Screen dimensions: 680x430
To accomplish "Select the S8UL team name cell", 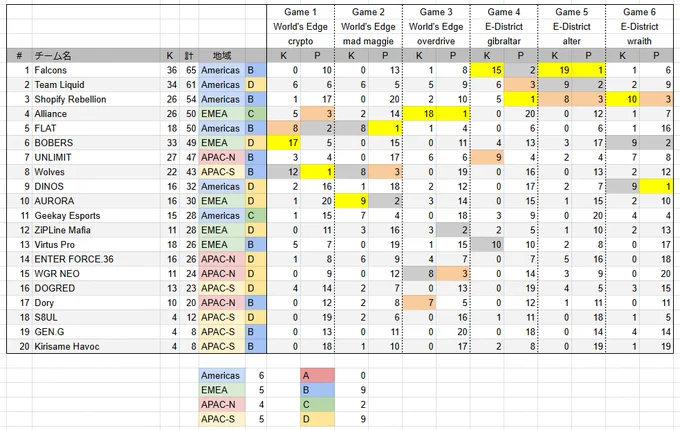I will pyautogui.click(x=96, y=317).
